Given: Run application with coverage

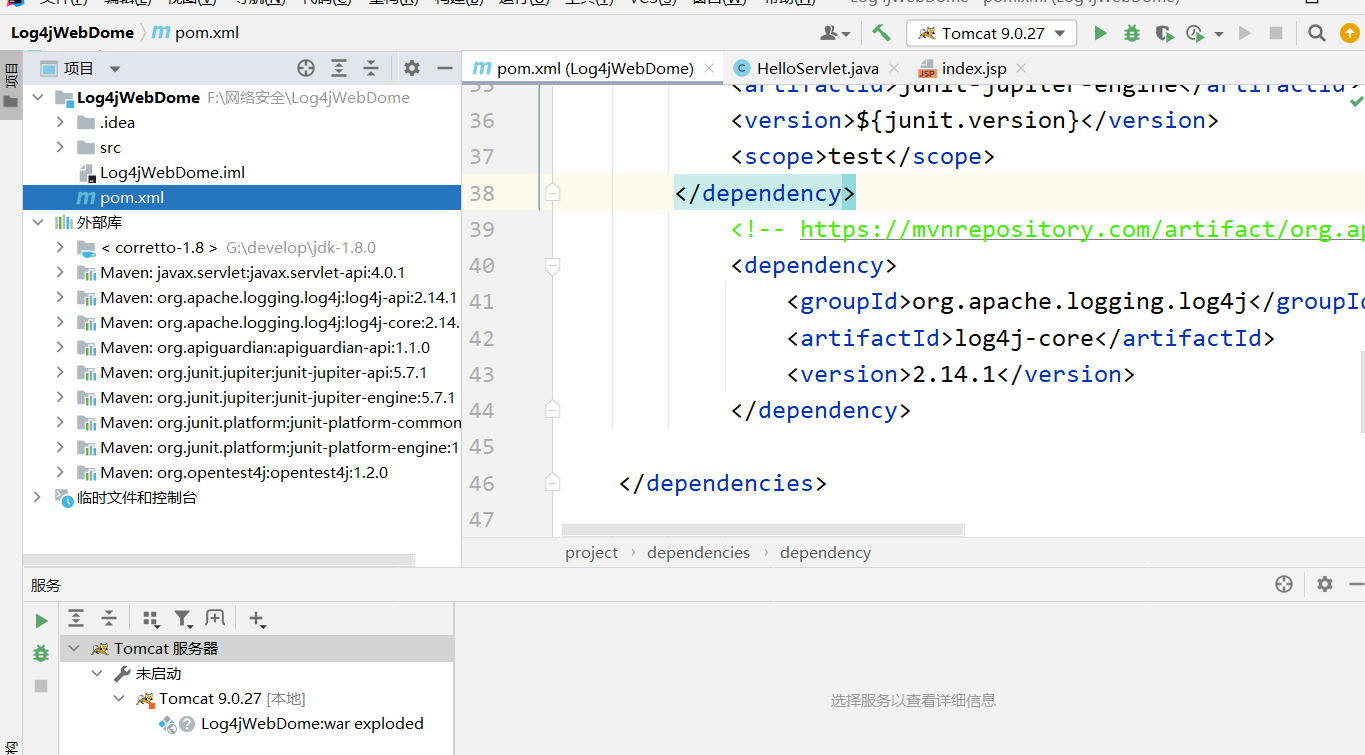Looking at the screenshot, I should pyautogui.click(x=1163, y=32).
